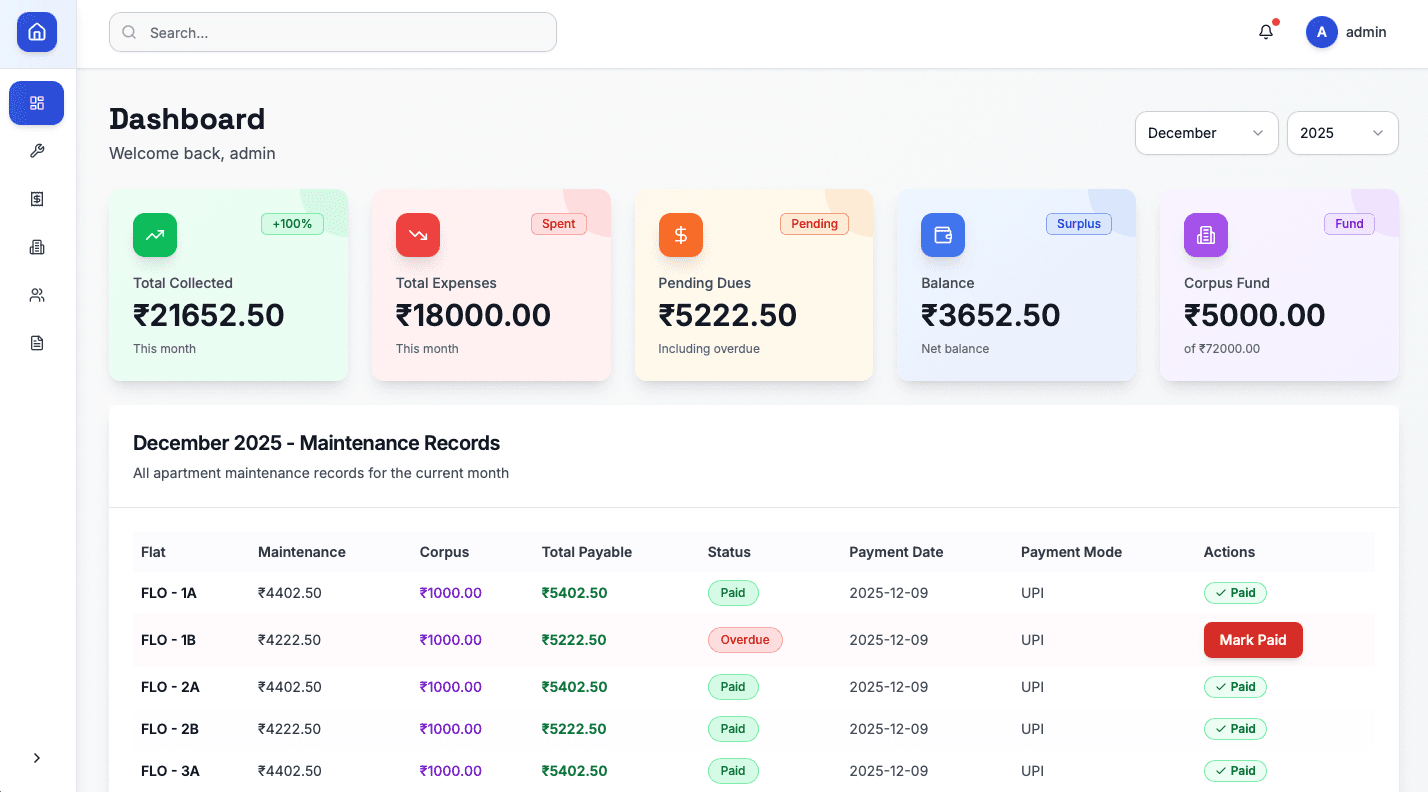
Task: Open the residents people icon in sidebar
Action: [x=36, y=294]
